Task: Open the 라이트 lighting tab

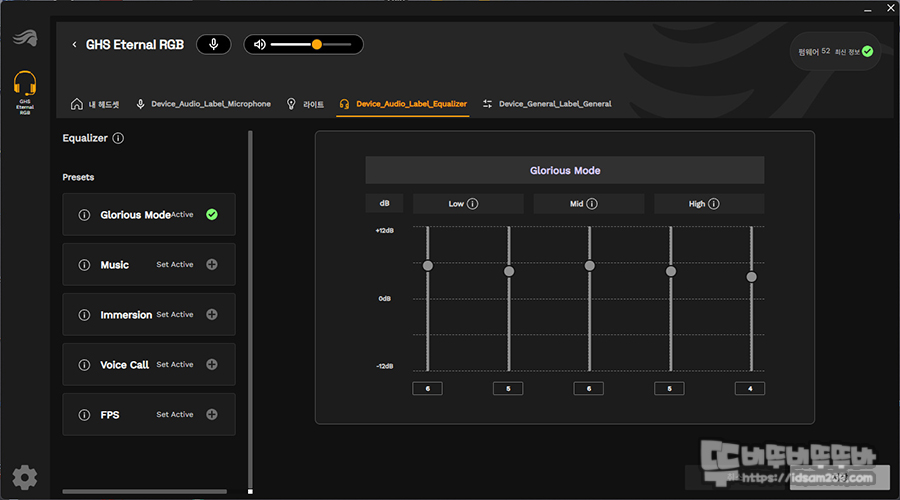Action: (x=305, y=104)
